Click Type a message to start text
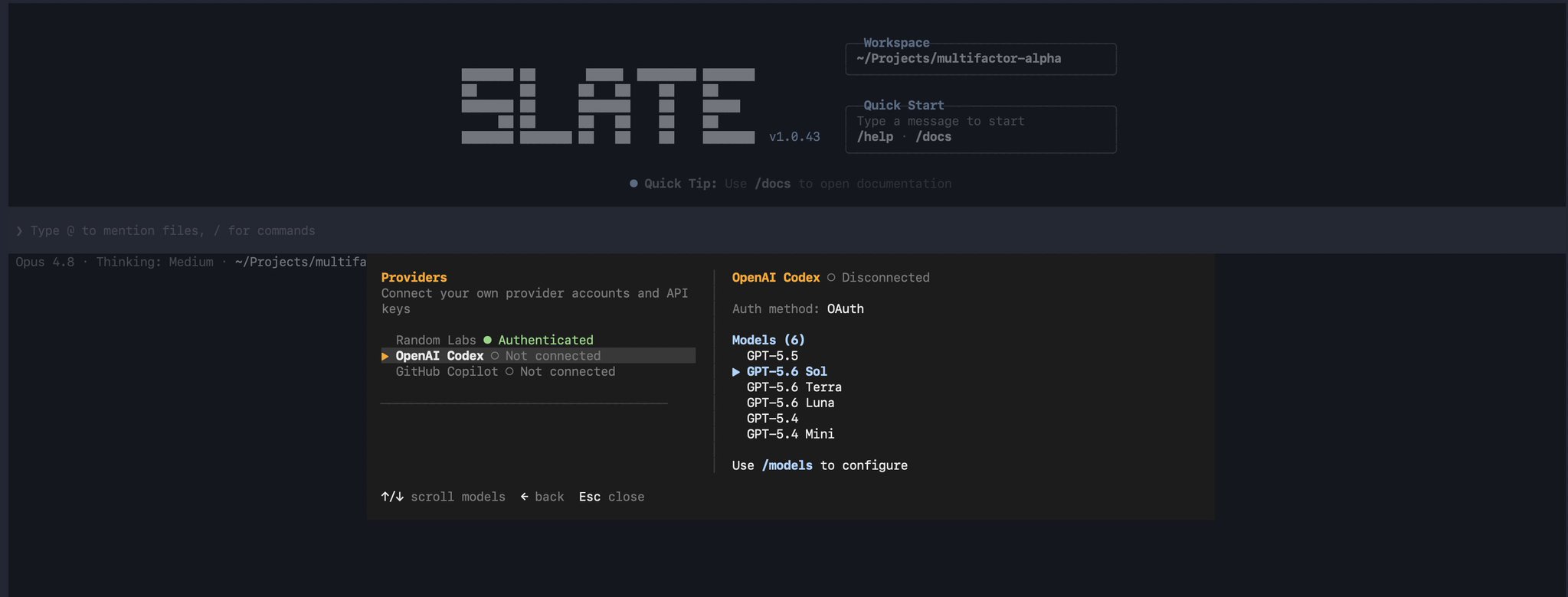The image size is (1568, 597). click(940, 121)
